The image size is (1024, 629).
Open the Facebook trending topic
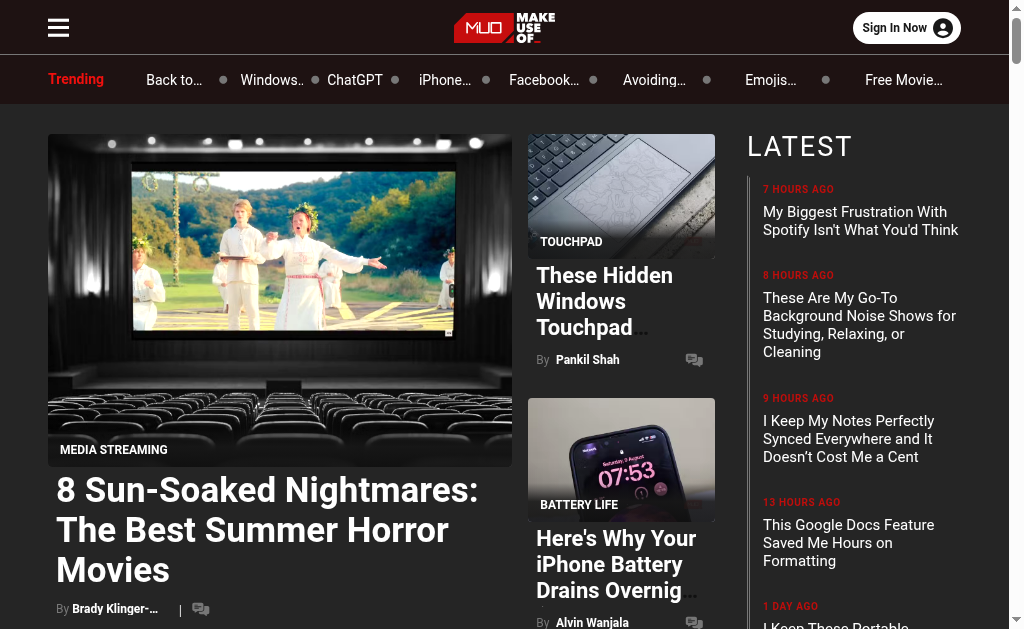pyautogui.click(x=543, y=80)
